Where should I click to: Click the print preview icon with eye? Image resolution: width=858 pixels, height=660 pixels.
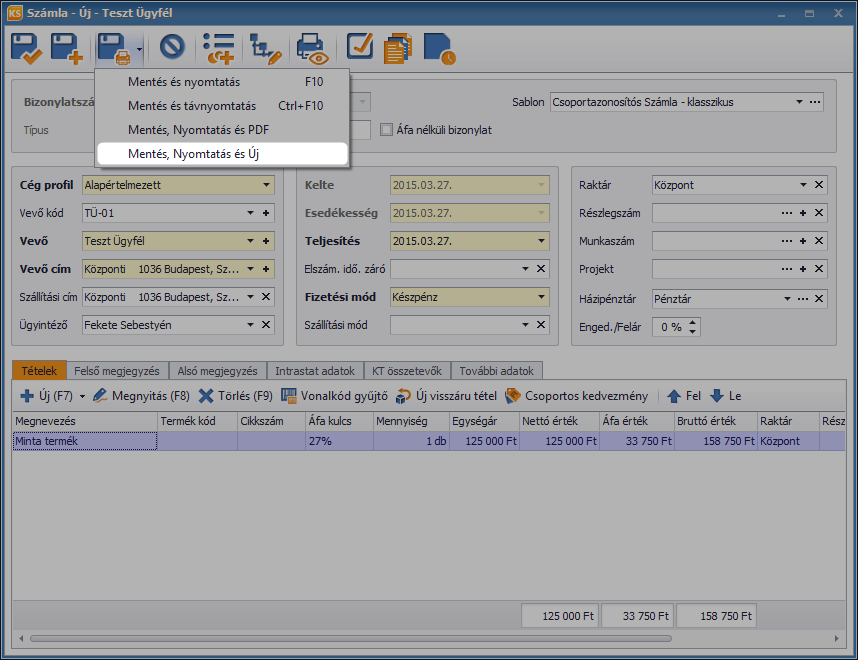coord(312,49)
